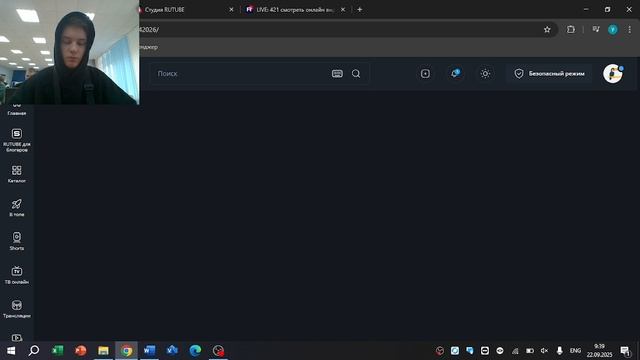Open the RUTUBE user avatar menu
The width and height of the screenshot is (640, 360).
click(613, 73)
